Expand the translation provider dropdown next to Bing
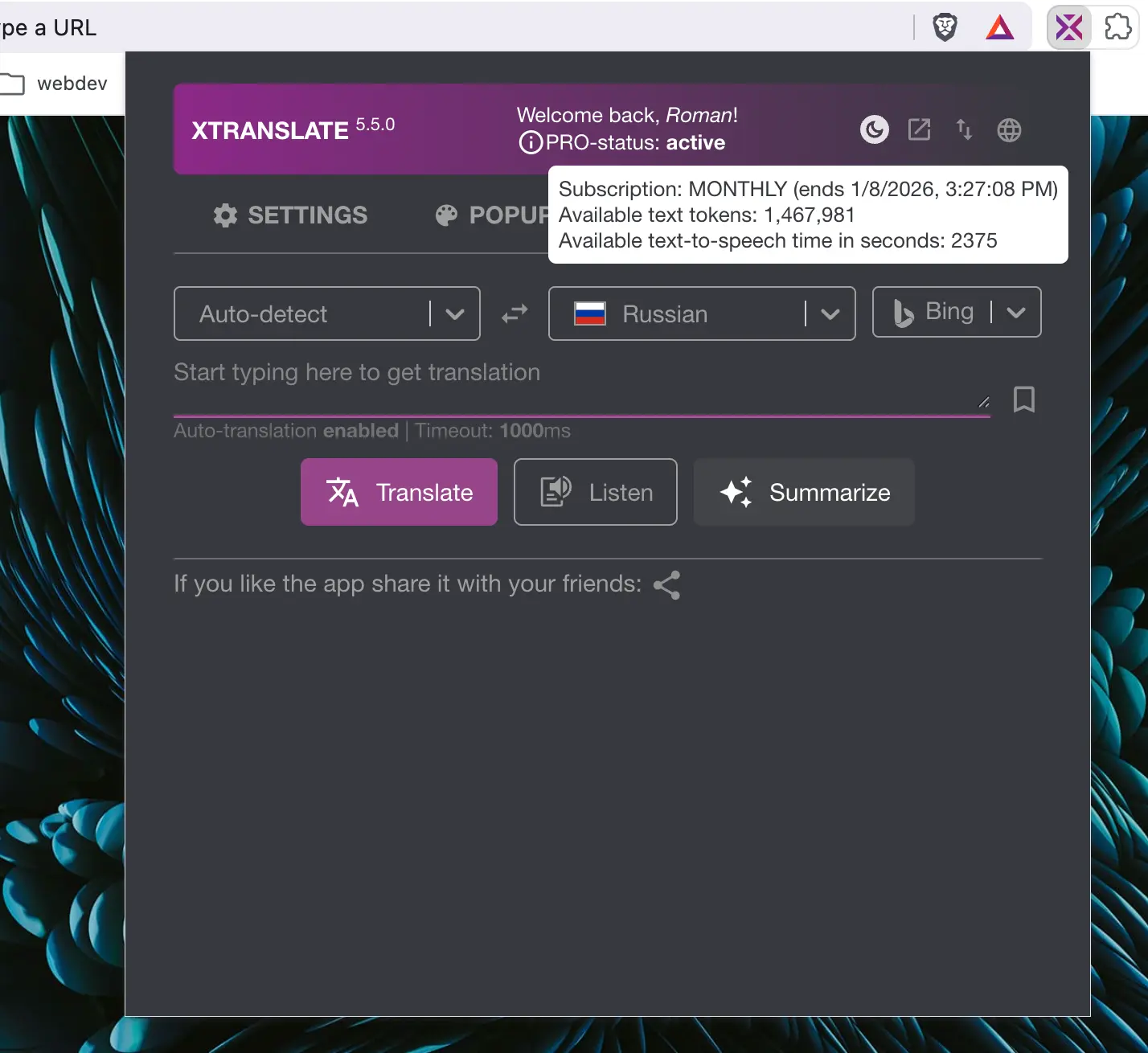 coord(1017,312)
